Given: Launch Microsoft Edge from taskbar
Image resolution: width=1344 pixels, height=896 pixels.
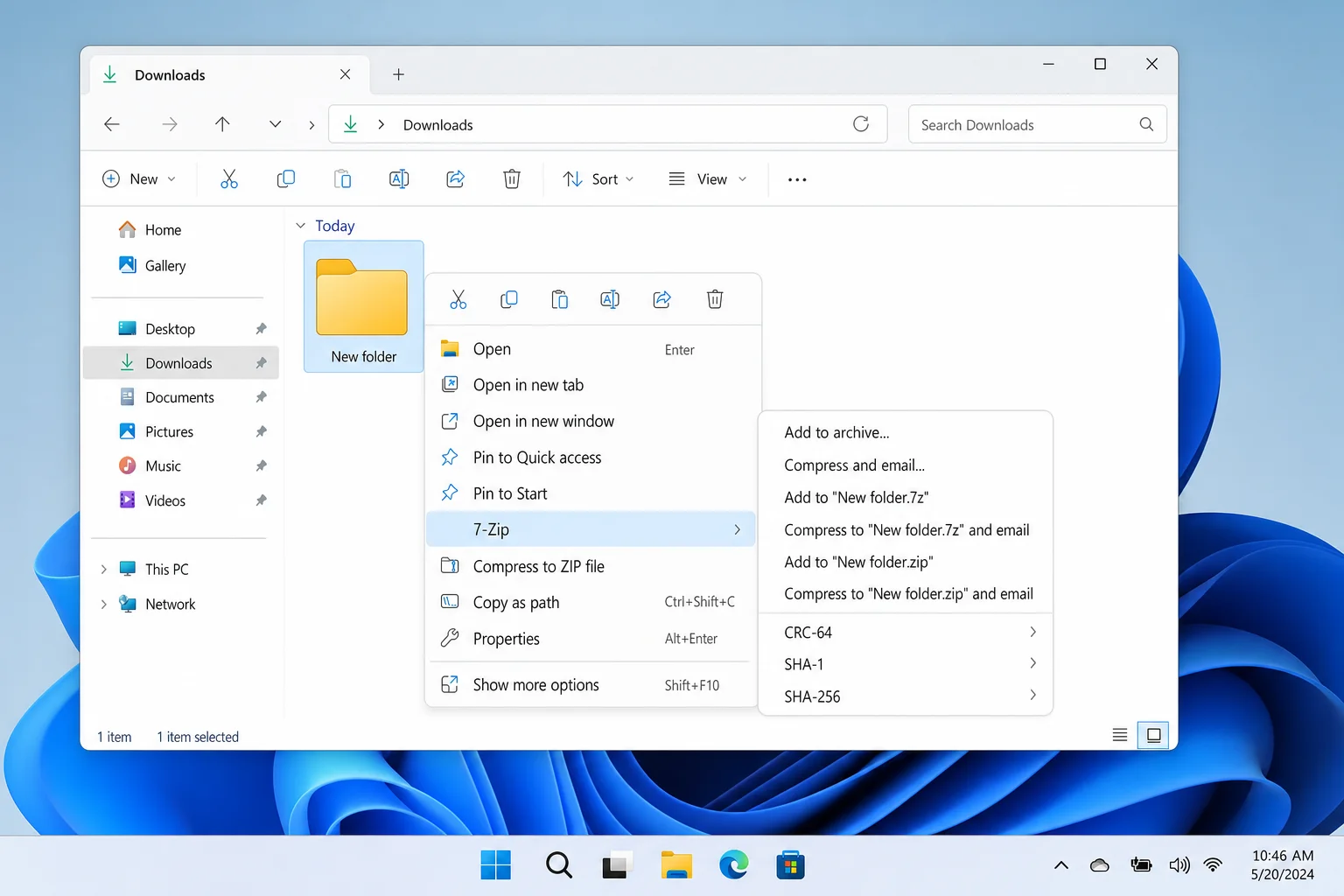Looking at the screenshot, I should pos(733,865).
